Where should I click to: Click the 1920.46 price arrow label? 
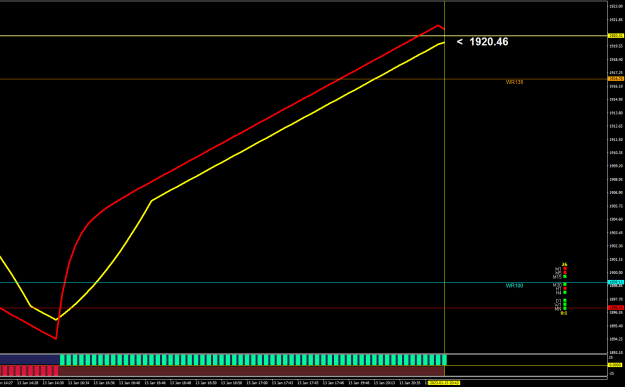482,42
